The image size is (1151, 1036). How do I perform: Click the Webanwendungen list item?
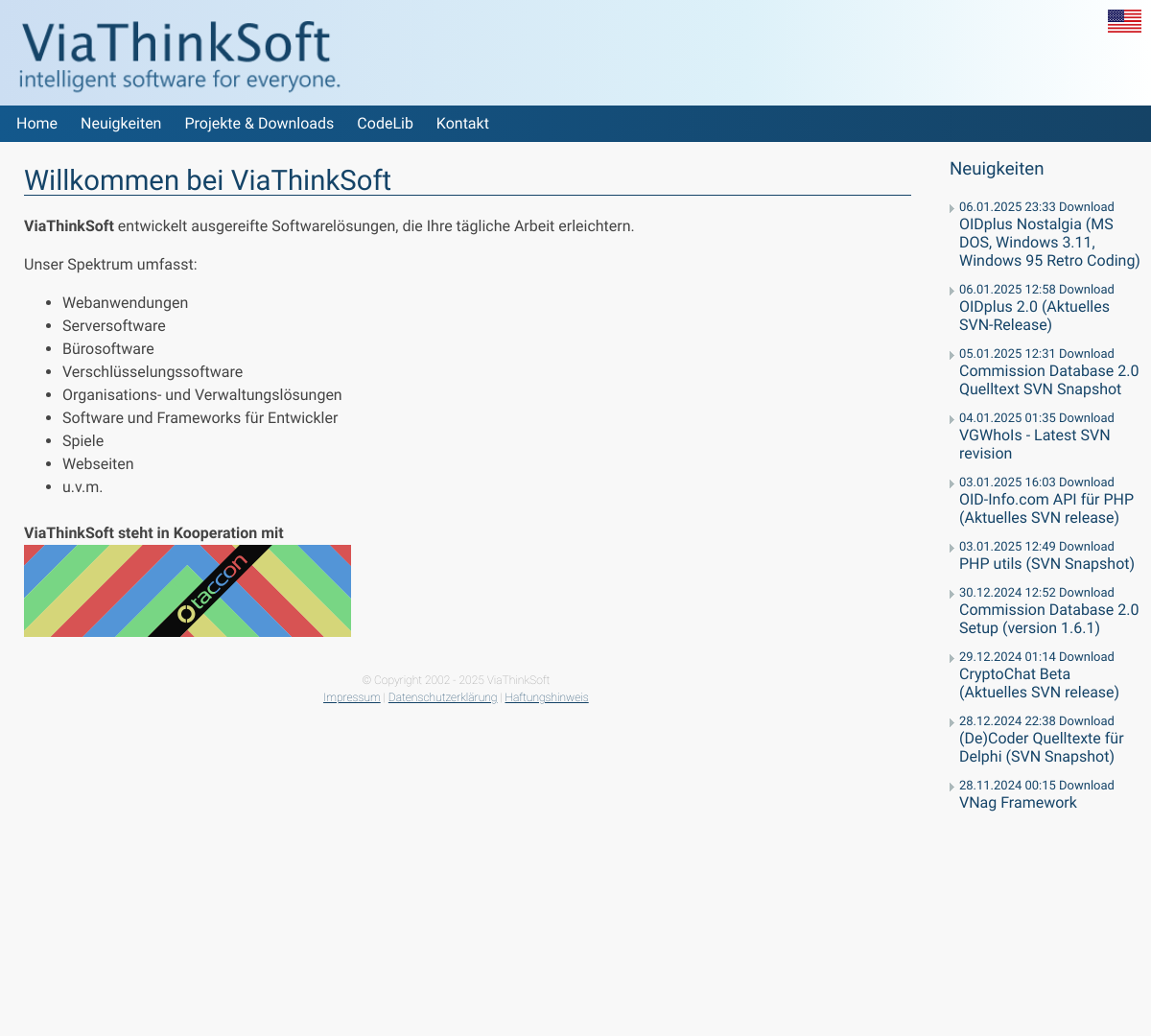click(126, 303)
